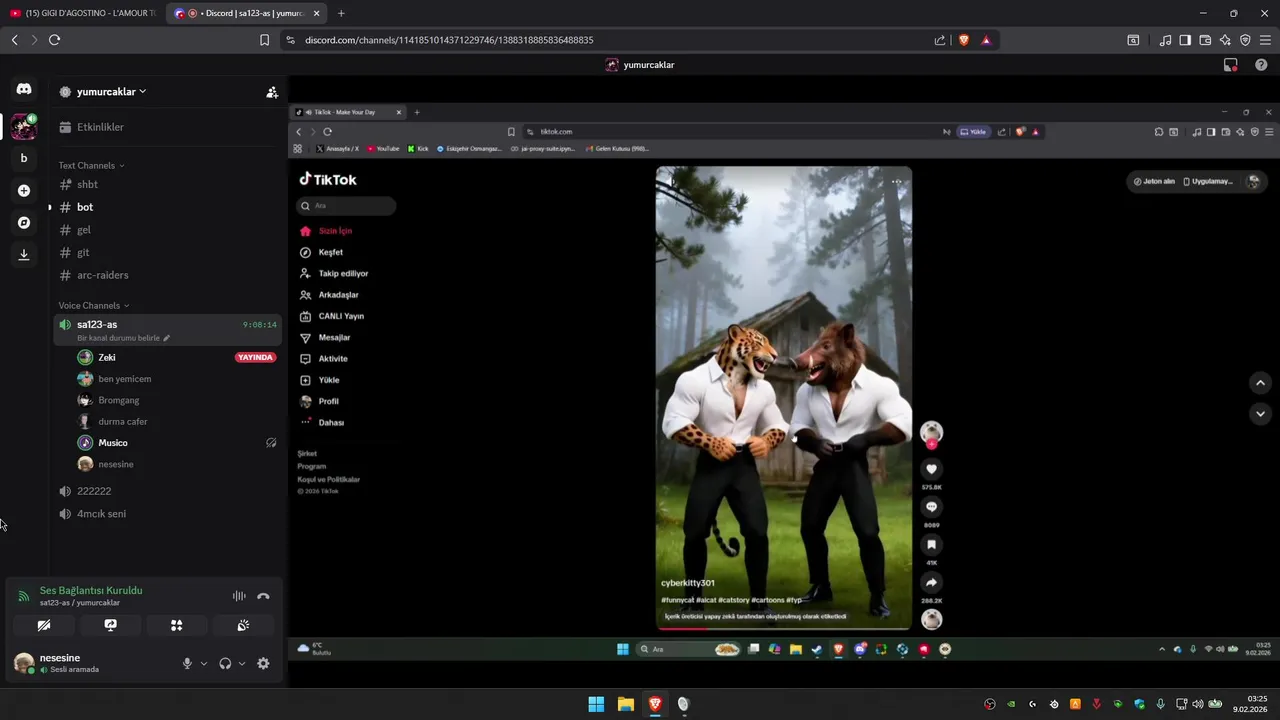Click user durma cafer in voice list

pyautogui.click(x=122, y=421)
